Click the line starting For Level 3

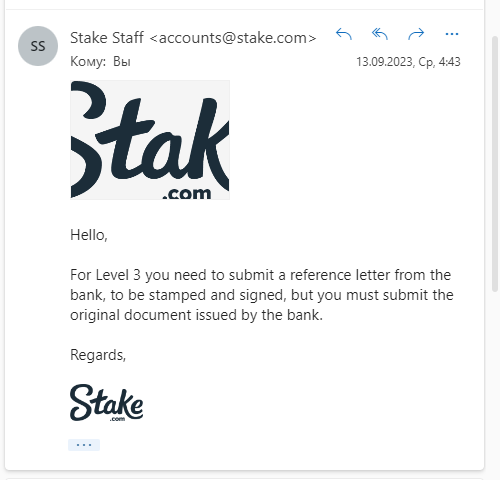tap(260, 275)
